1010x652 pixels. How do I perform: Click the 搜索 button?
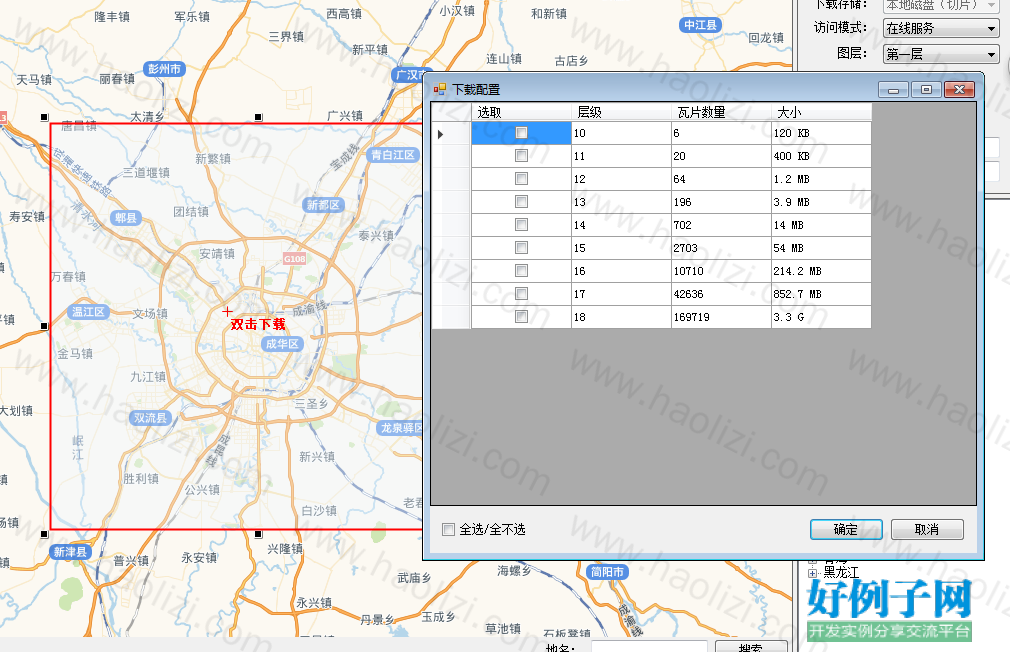751,646
